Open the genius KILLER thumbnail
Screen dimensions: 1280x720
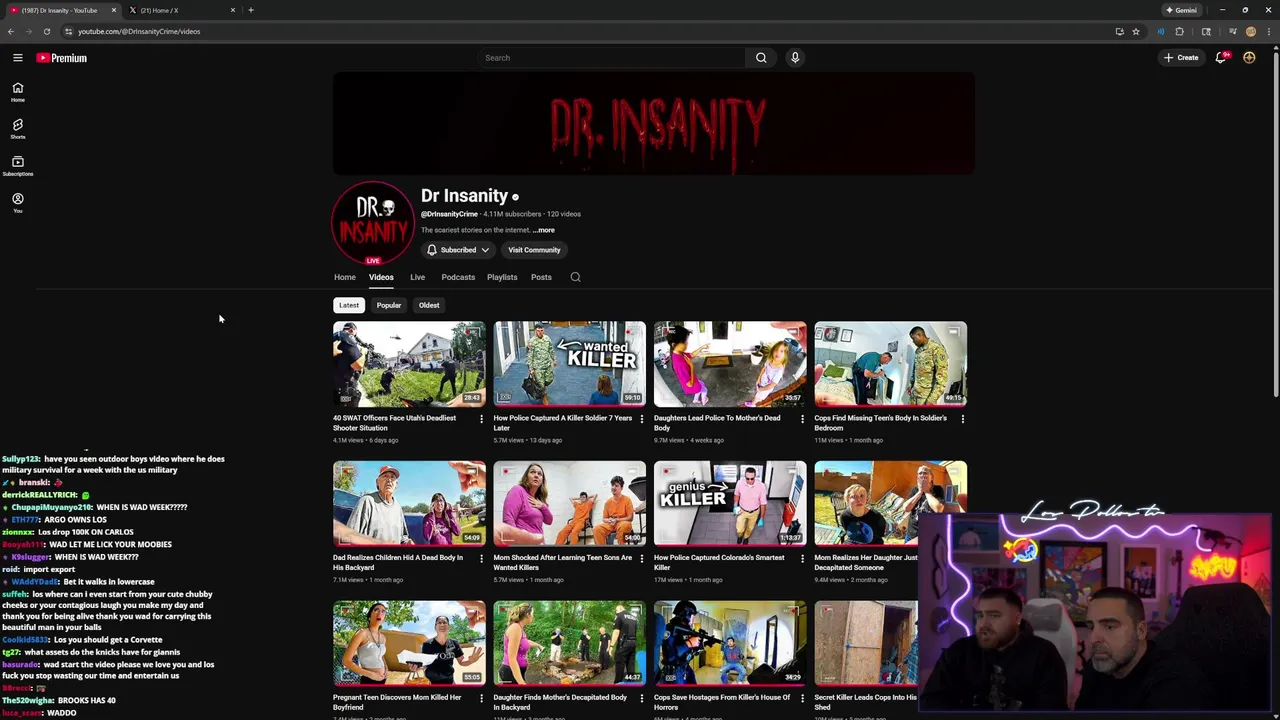coord(730,503)
